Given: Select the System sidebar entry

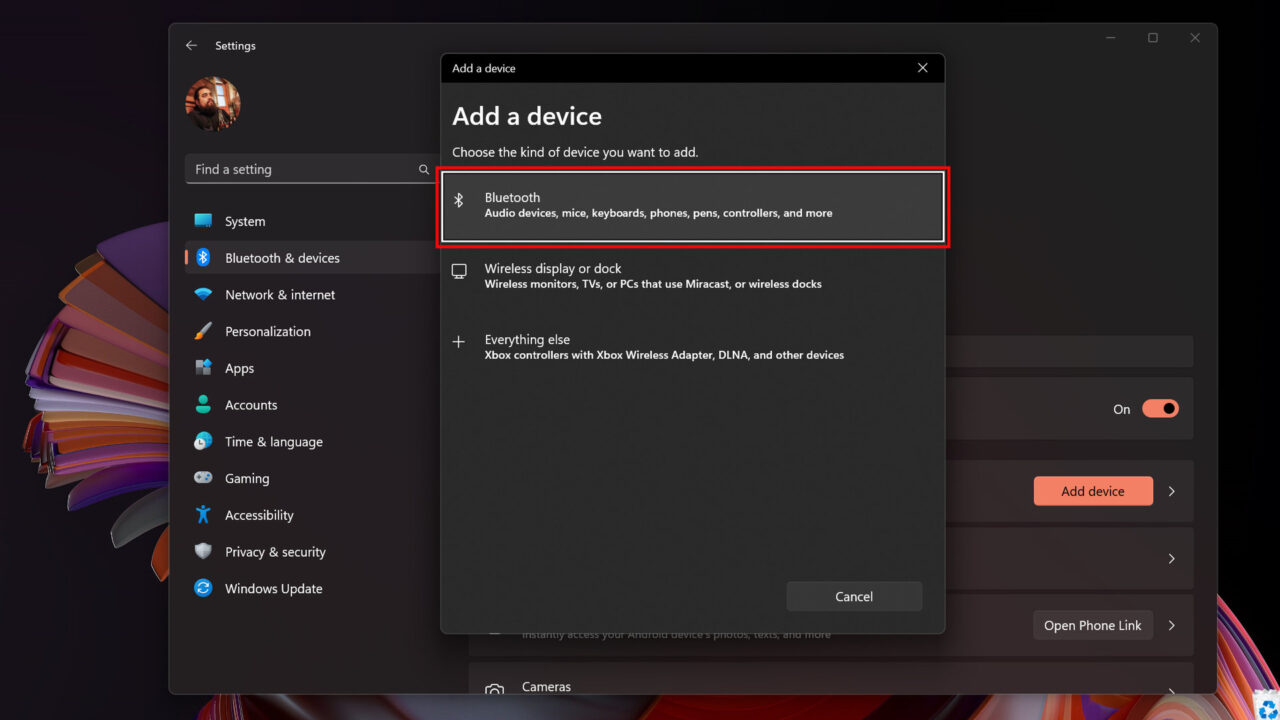Looking at the screenshot, I should tap(246, 221).
